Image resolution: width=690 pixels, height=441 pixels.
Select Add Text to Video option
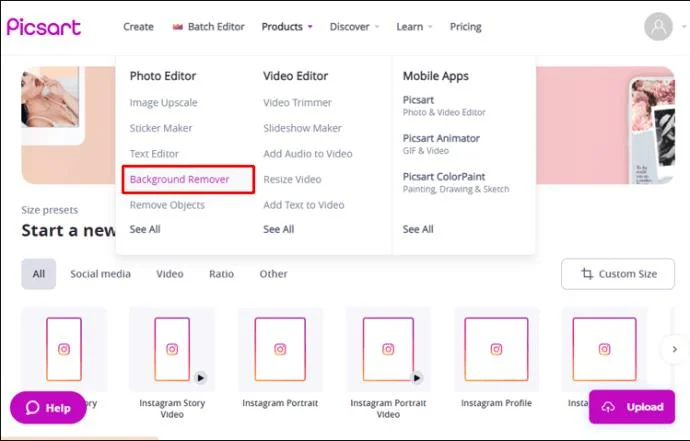coord(304,205)
